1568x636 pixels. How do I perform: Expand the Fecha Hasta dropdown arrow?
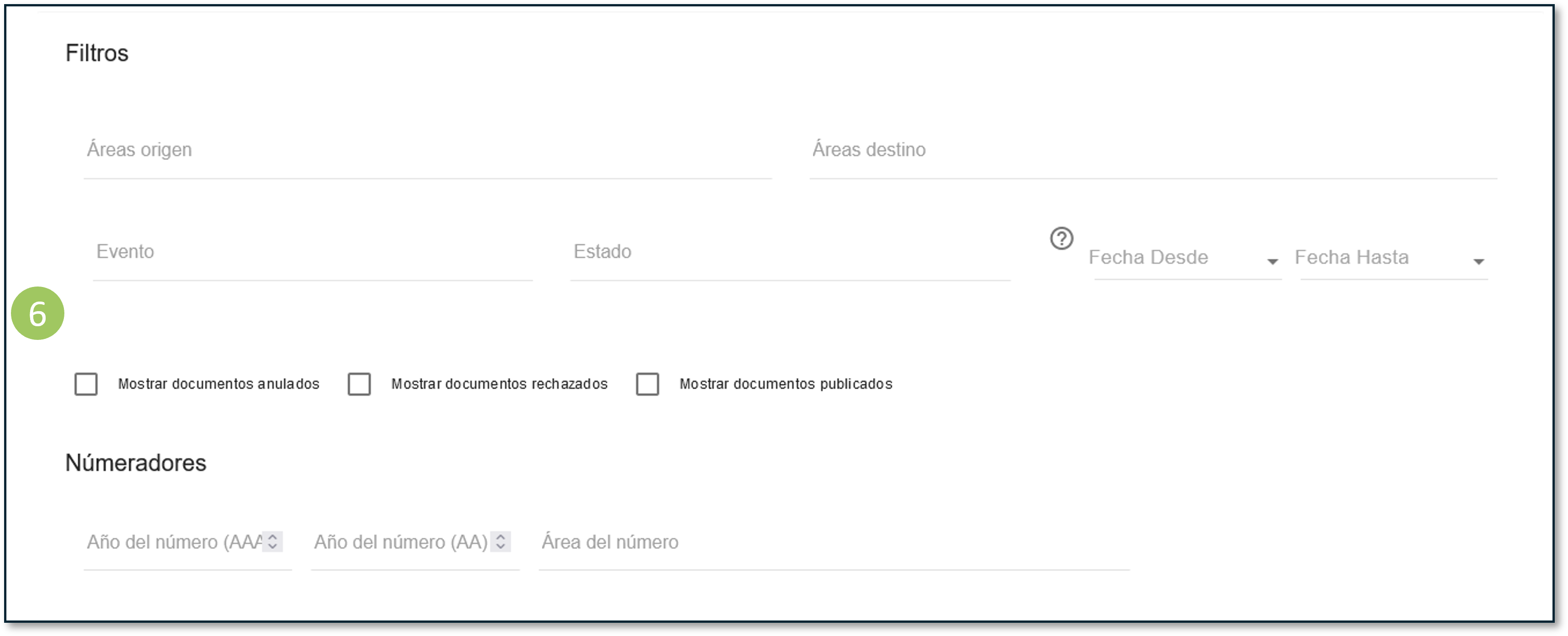pyautogui.click(x=1479, y=262)
